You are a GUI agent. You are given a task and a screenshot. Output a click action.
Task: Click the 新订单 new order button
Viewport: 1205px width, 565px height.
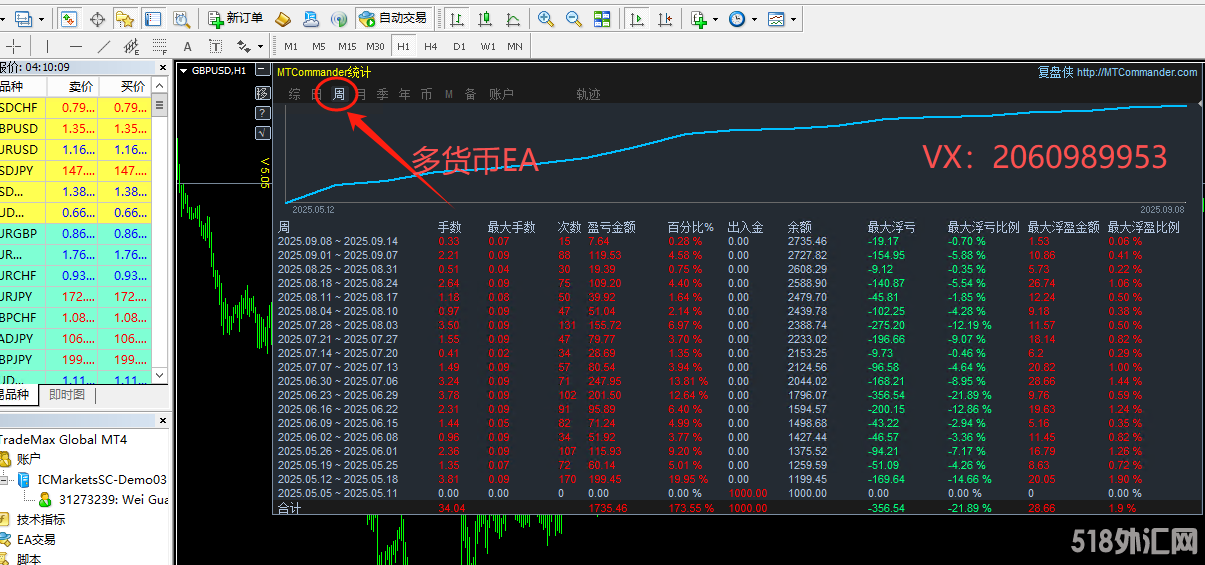point(237,18)
